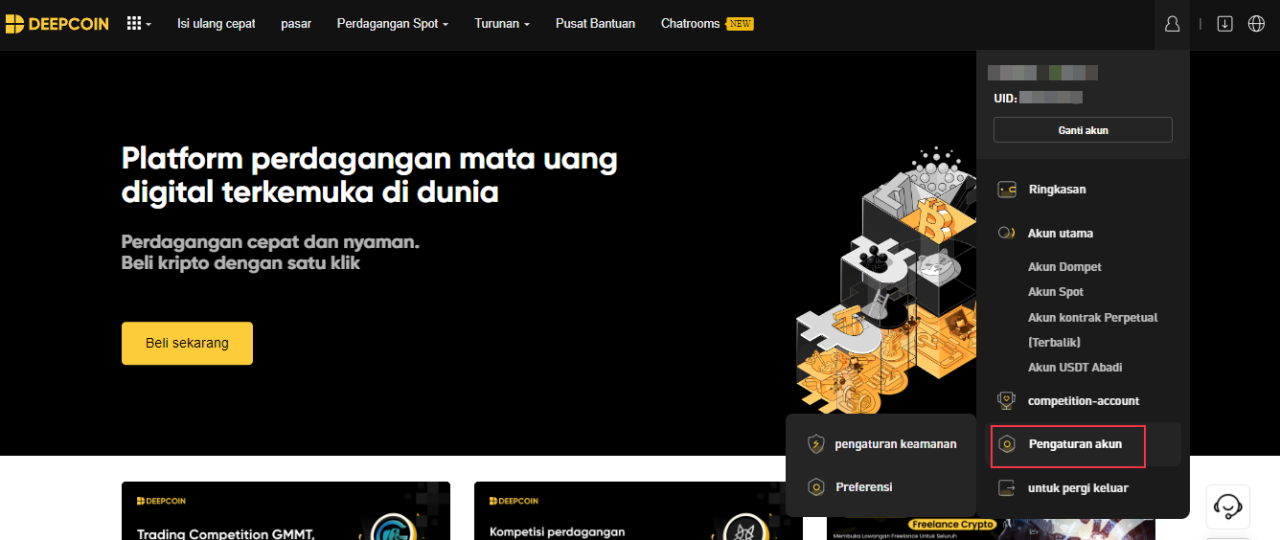Expand the Perdagangan Spot dropdown
Viewport: 1280px width, 540px height.
point(392,23)
